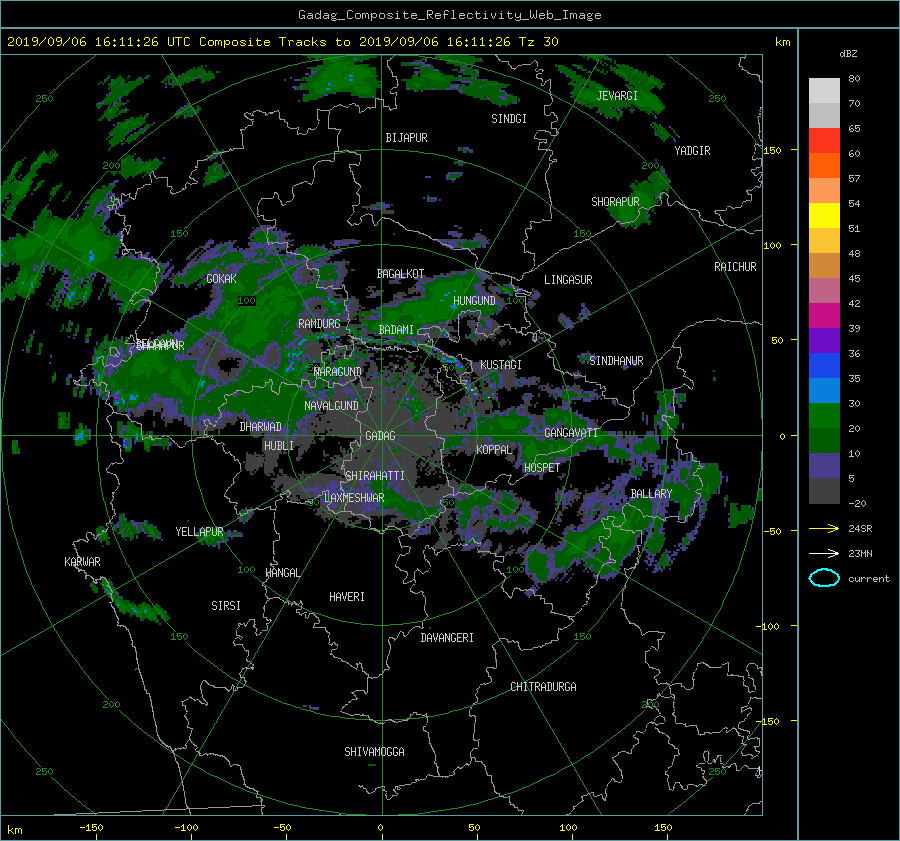The image size is (900, 841).
Task: Click the white 80 dBZ color swatch
Action: 824,90
